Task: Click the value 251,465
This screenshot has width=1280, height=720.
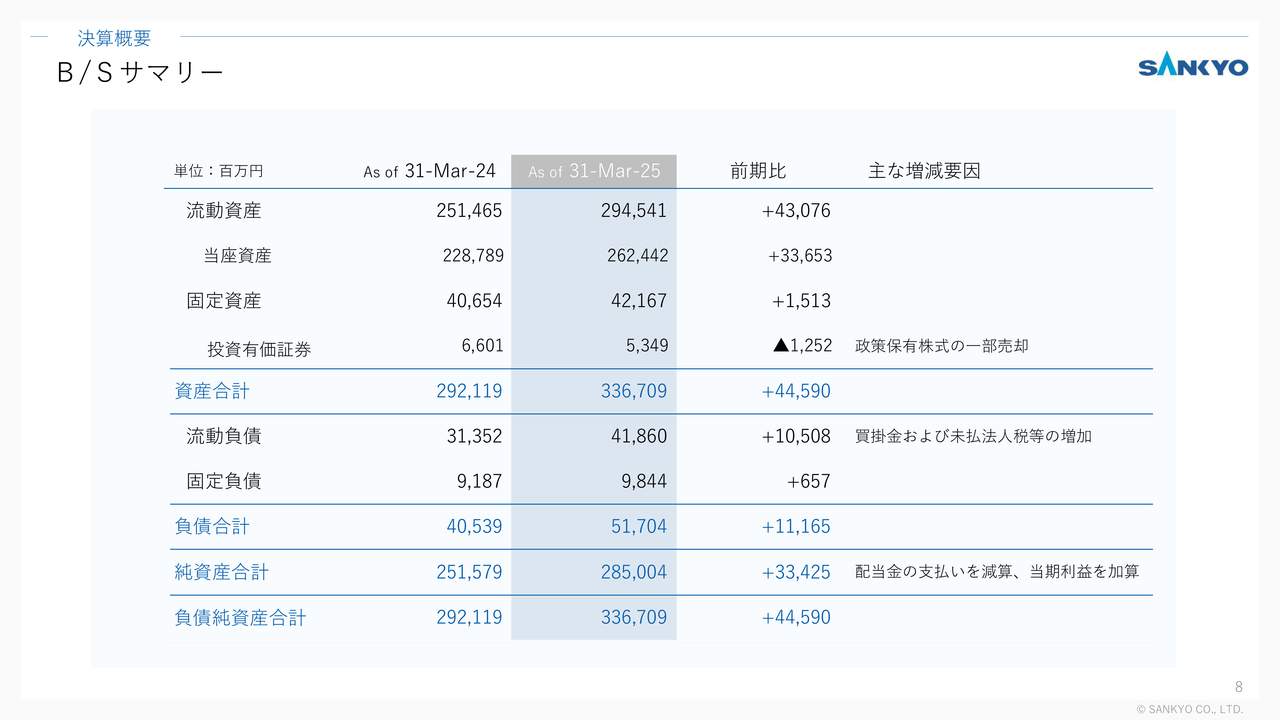Action: point(469,211)
